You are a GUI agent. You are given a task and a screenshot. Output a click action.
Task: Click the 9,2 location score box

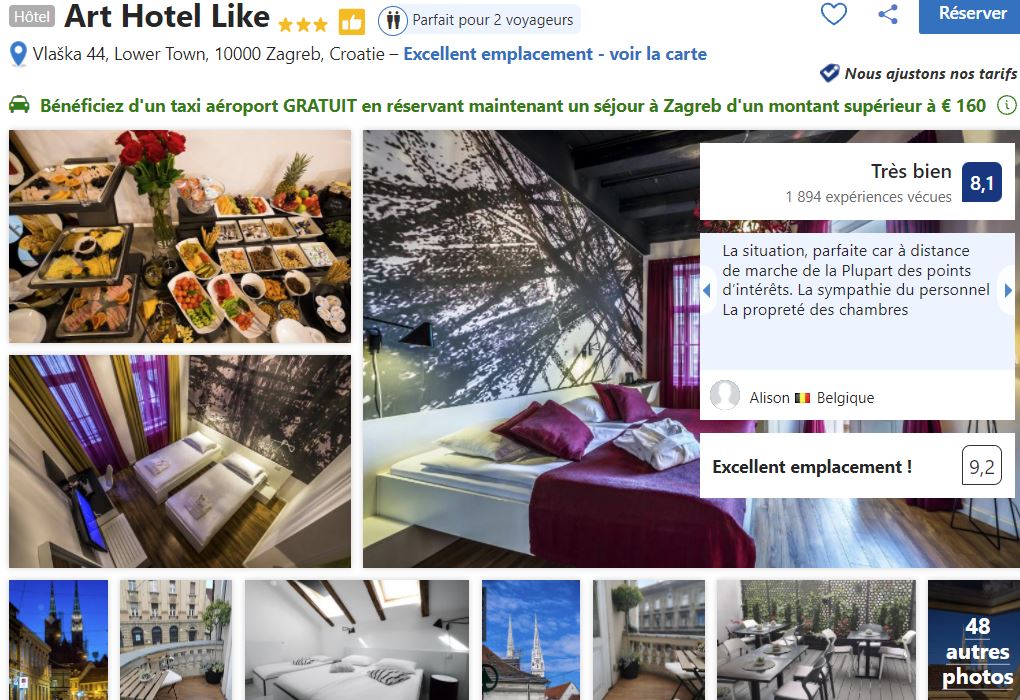pyautogui.click(x=982, y=466)
